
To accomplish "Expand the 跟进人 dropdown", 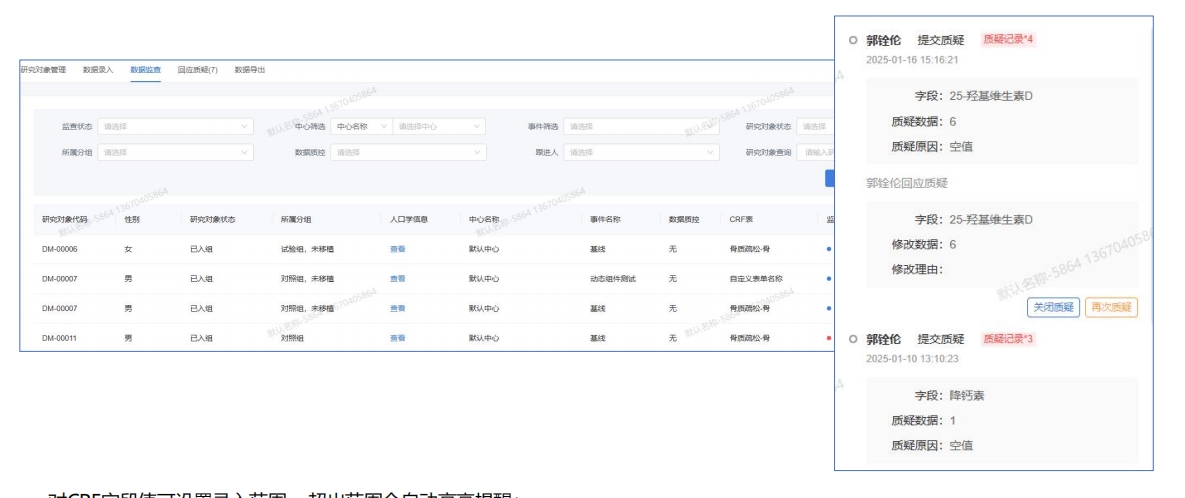I will 642,152.
